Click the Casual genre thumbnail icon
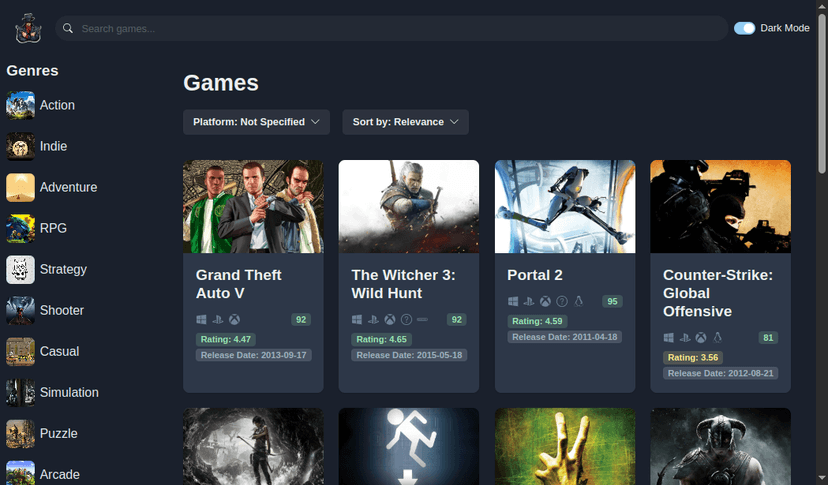 click(x=21, y=351)
